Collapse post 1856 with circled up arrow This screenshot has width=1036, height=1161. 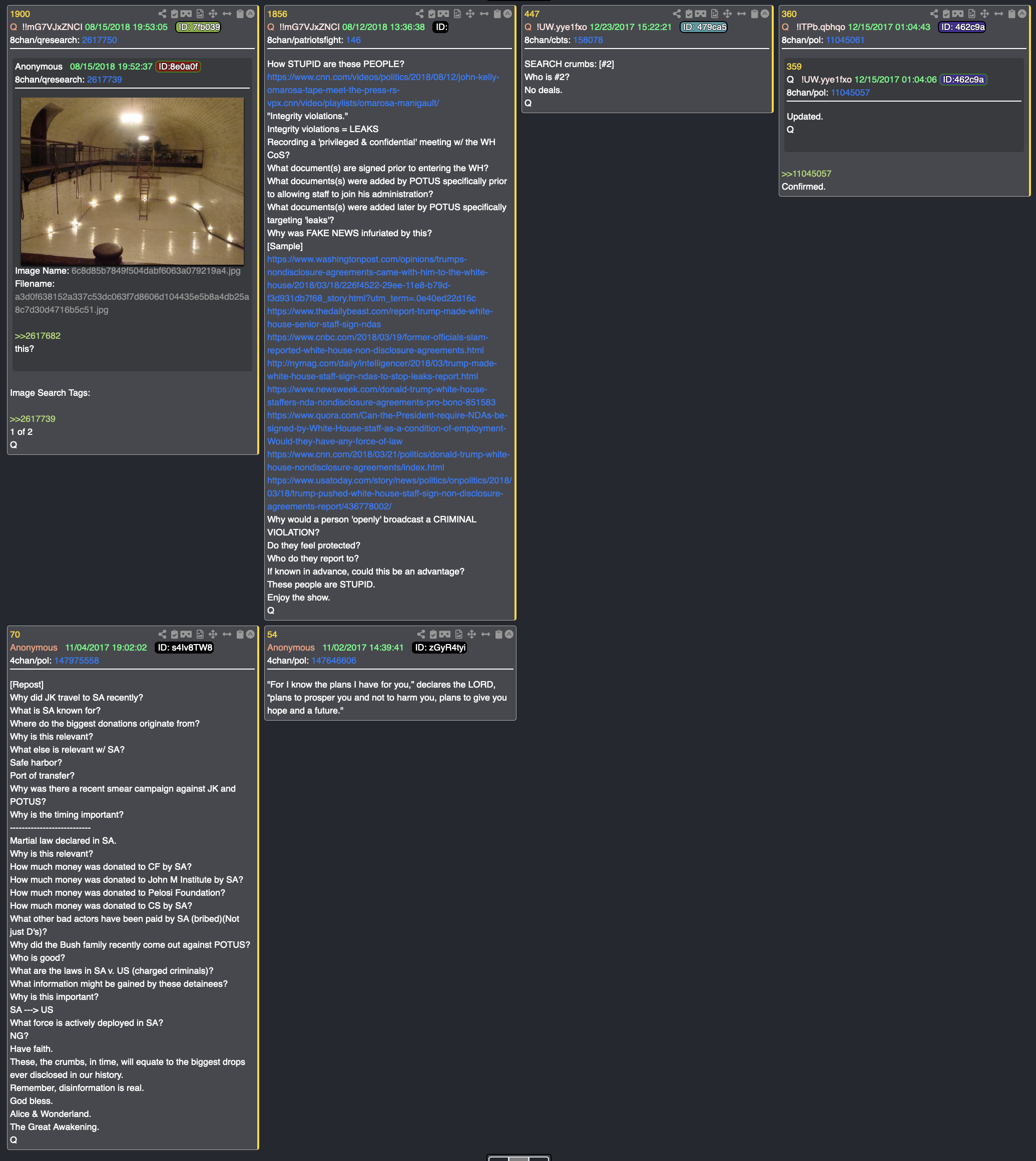[x=508, y=14]
